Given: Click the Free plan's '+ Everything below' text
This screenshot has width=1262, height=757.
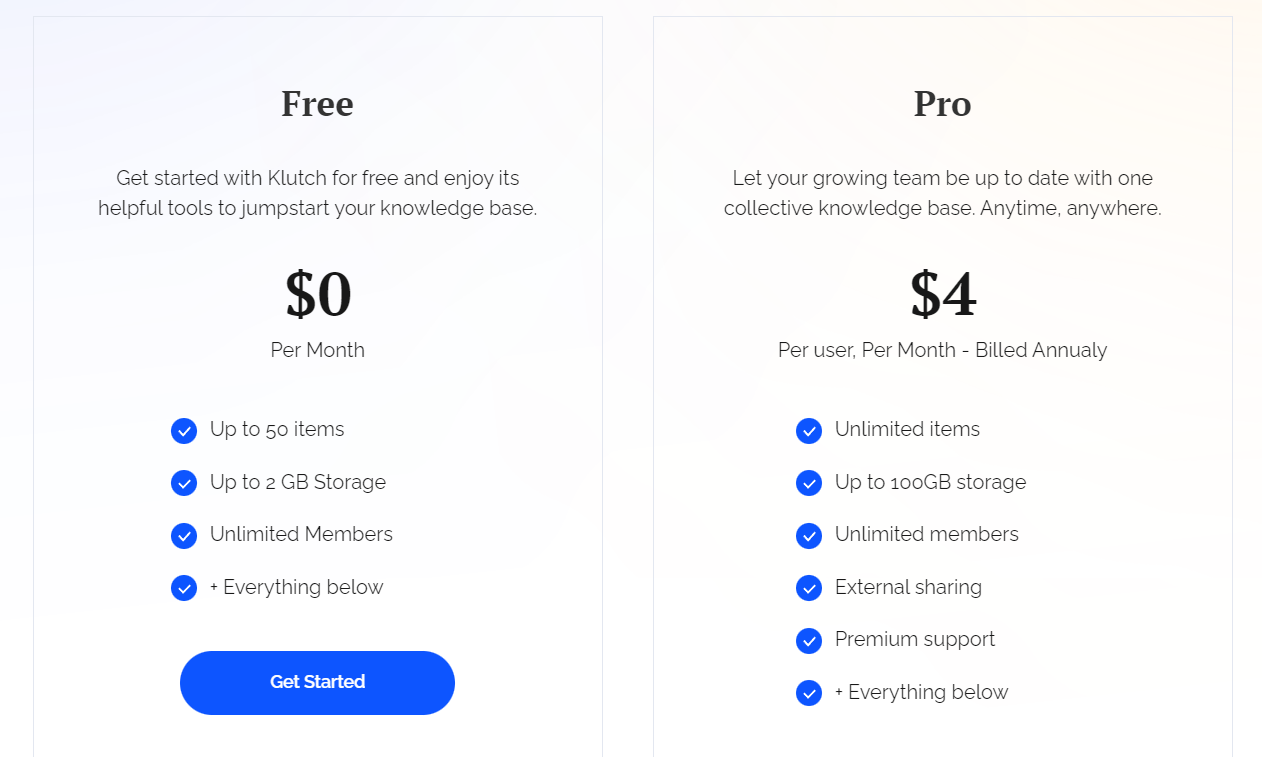Looking at the screenshot, I should [x=297, y=587].
